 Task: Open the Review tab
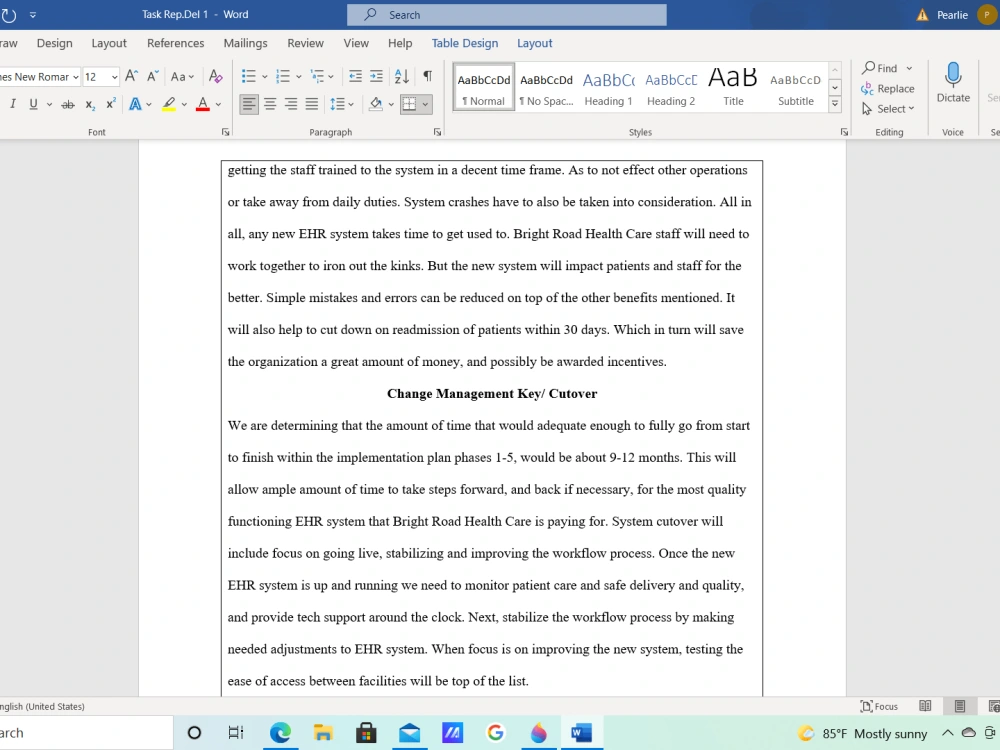[305, 43]
